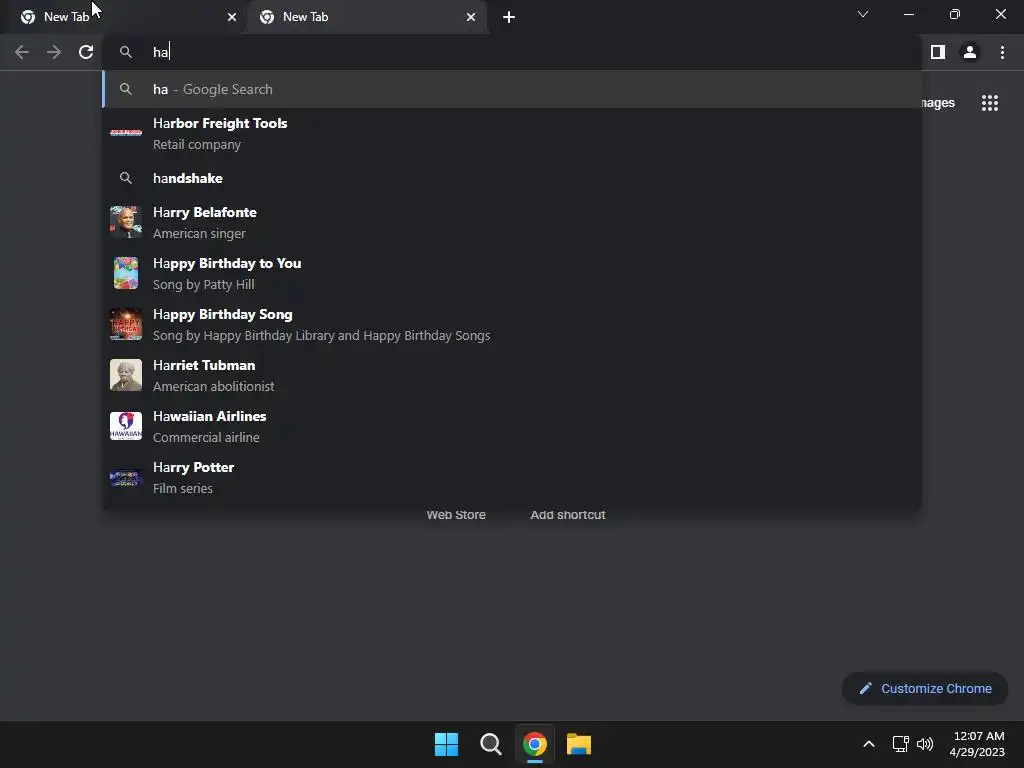Open the clock showing 12:07 AM

(978, 744)
